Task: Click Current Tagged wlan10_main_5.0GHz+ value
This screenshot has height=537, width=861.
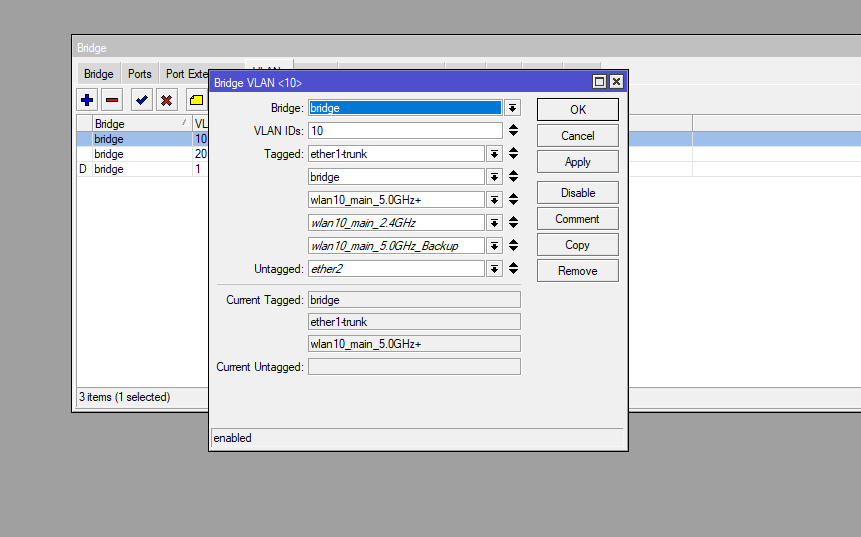Action: click(414, 344)
